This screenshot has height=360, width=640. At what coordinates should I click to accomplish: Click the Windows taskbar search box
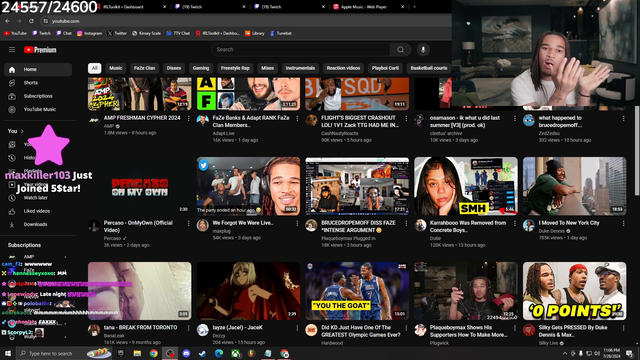click(64, 353)
